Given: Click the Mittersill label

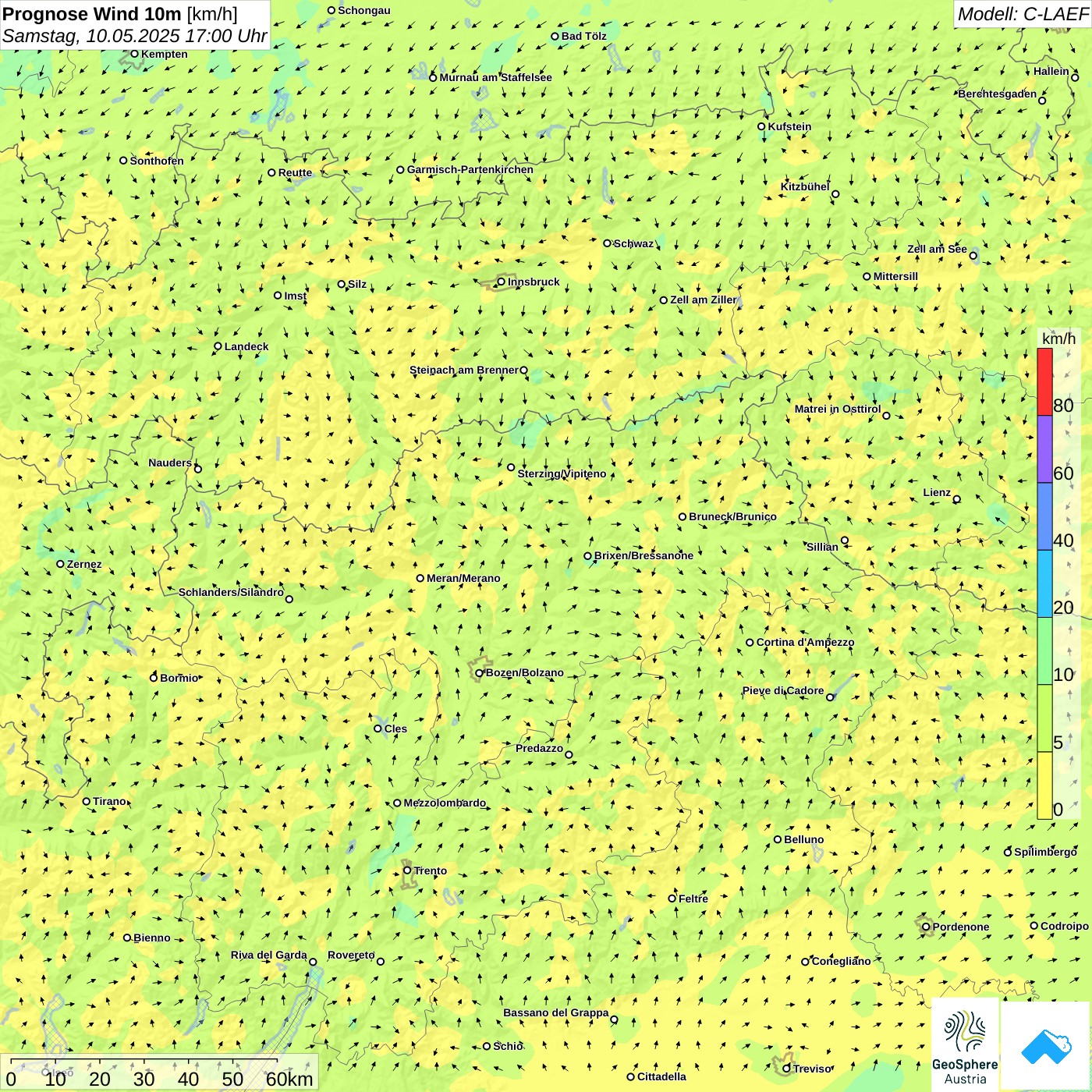Looking at the screenshot, I should point(895,276).
